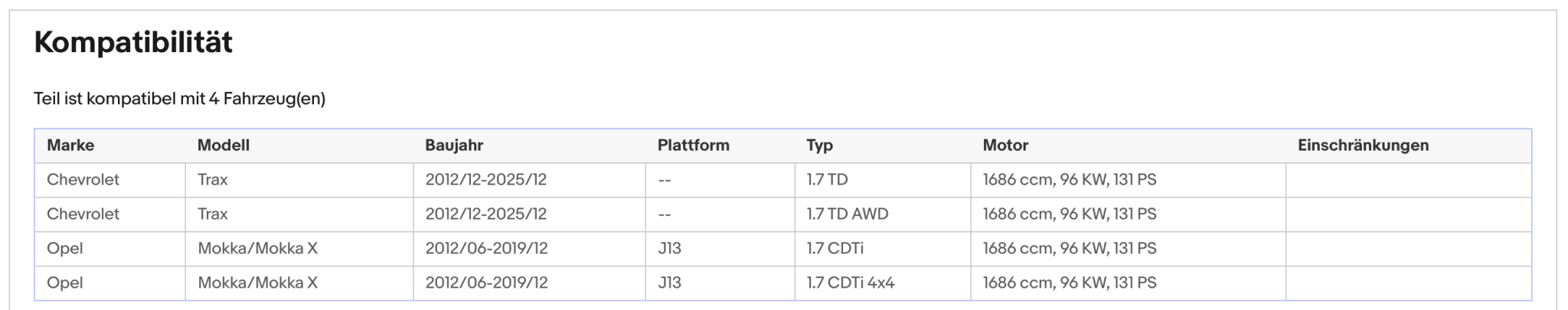Image resolution: width=1568 pixels, height=310 pixels.
Task: Click the Einschränkungen column header
Action: click(x=1364, y=145)
